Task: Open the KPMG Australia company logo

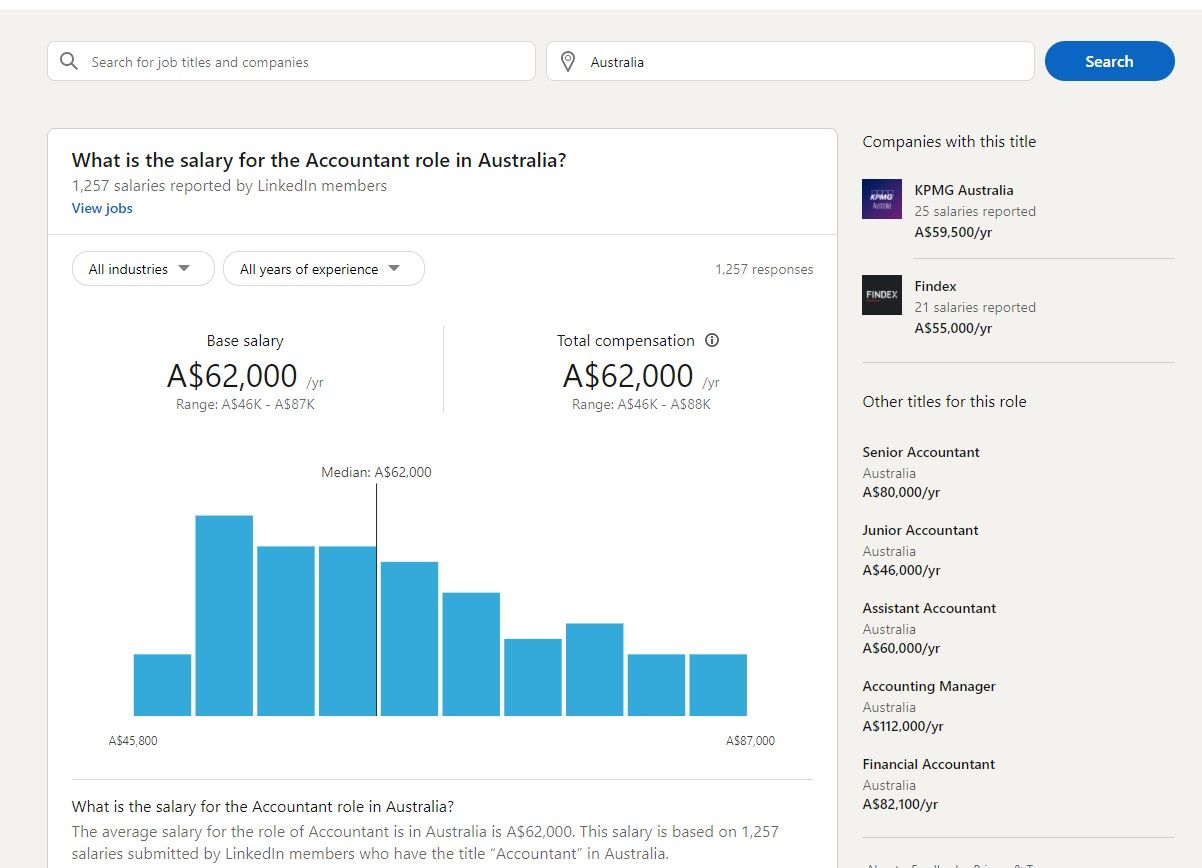Action: pyautogui.click(x=881, y=199)
